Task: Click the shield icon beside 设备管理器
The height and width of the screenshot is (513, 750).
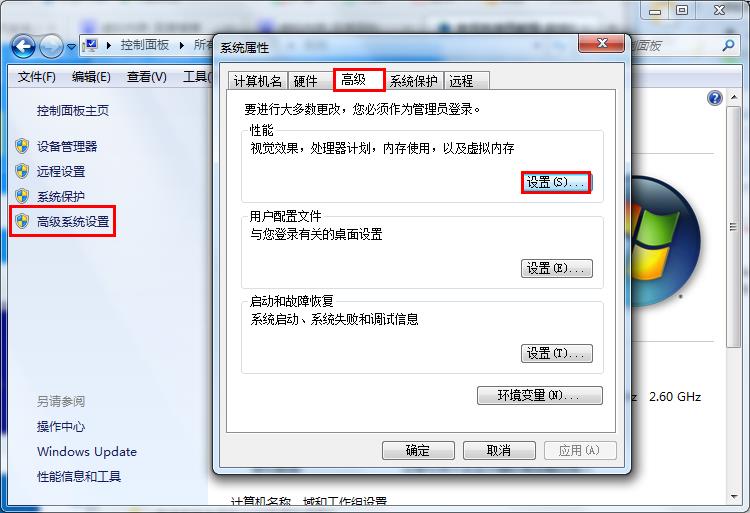Action: click(x=22, y=146)
